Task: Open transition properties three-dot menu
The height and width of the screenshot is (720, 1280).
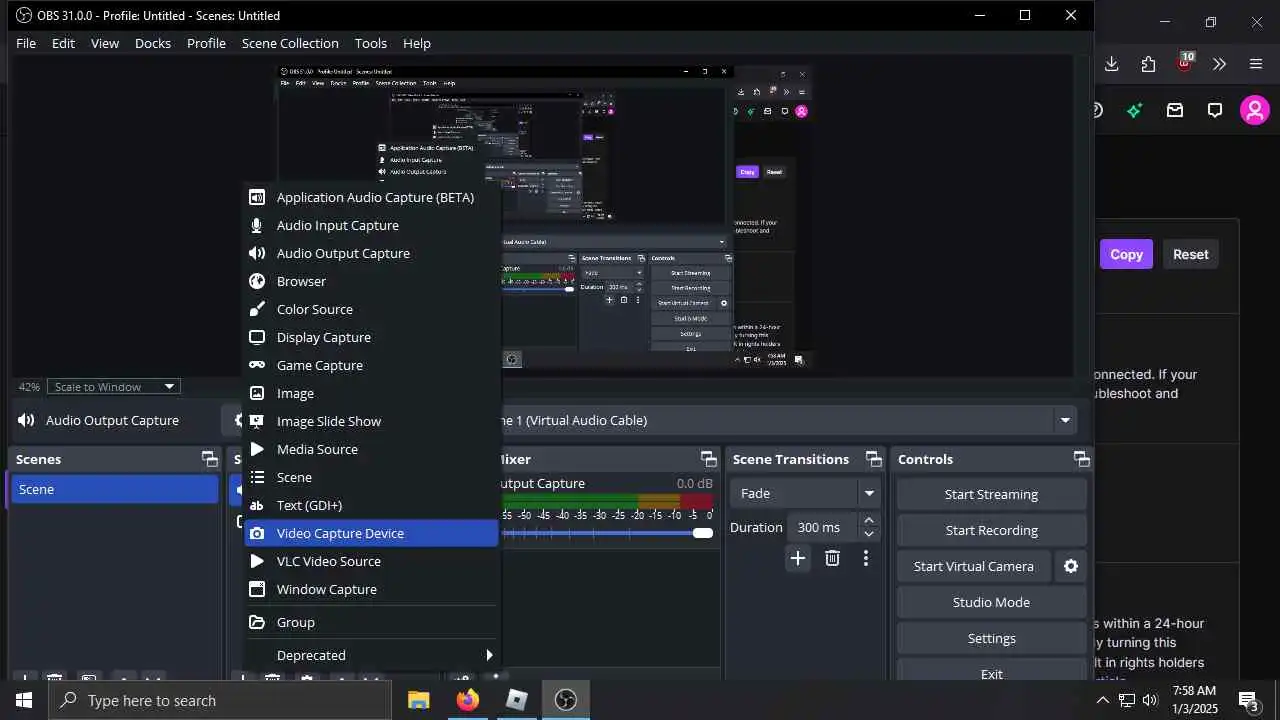Action: tap(866, 558)
